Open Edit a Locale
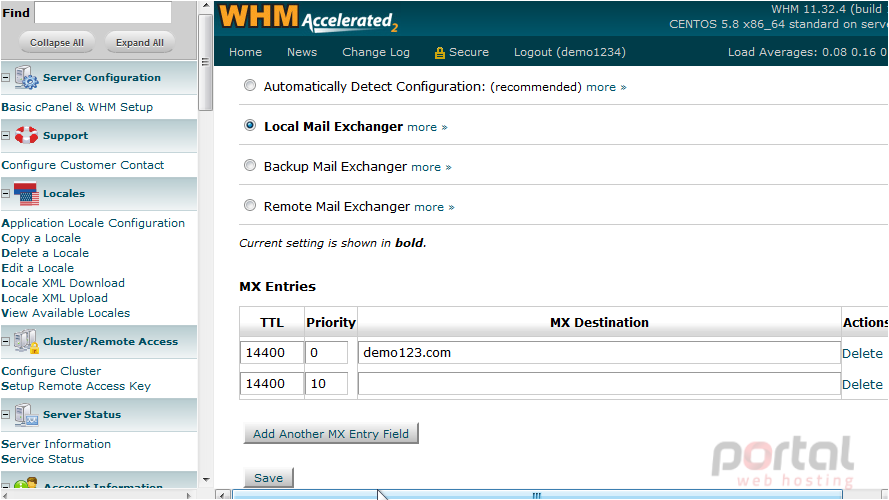The width and height of the screenshot is (889, 500). [37, 268]
